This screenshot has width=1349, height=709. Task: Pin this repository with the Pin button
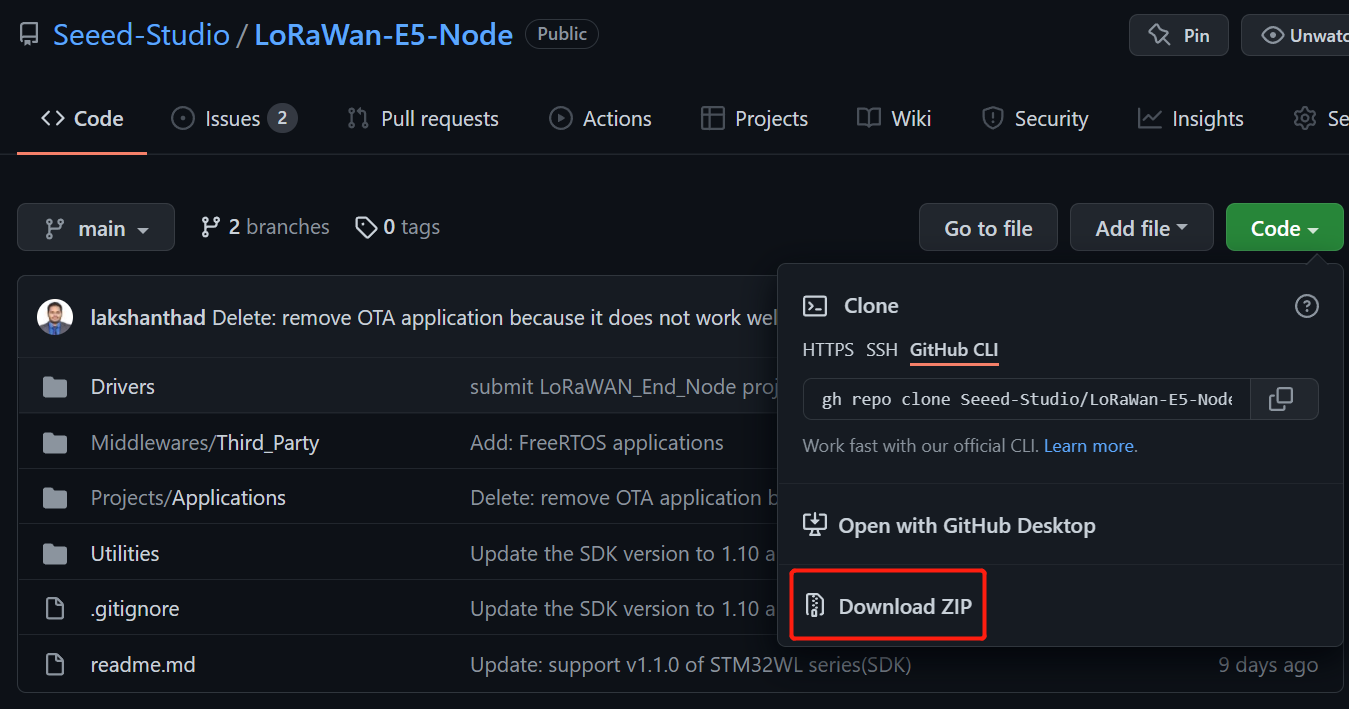click(1179, 35)
